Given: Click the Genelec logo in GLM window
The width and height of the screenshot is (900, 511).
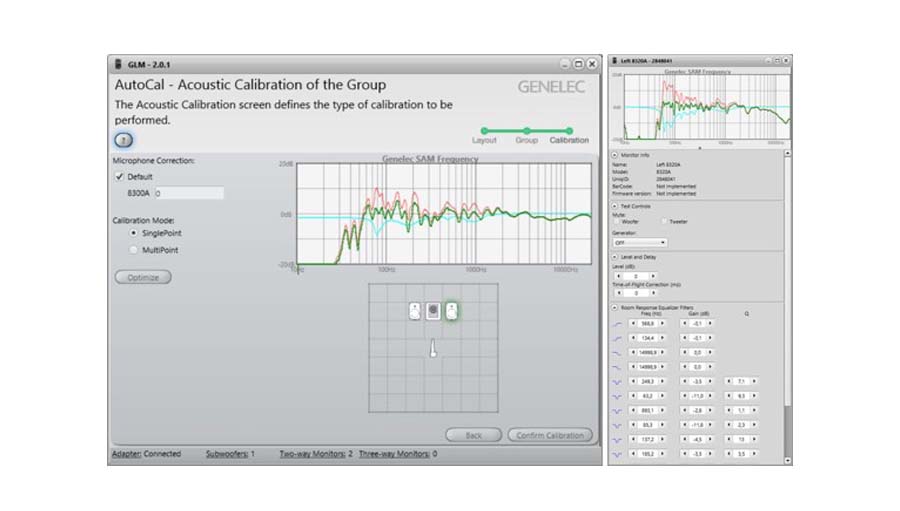Looking at the screenshot, I should tap(551, 87).
